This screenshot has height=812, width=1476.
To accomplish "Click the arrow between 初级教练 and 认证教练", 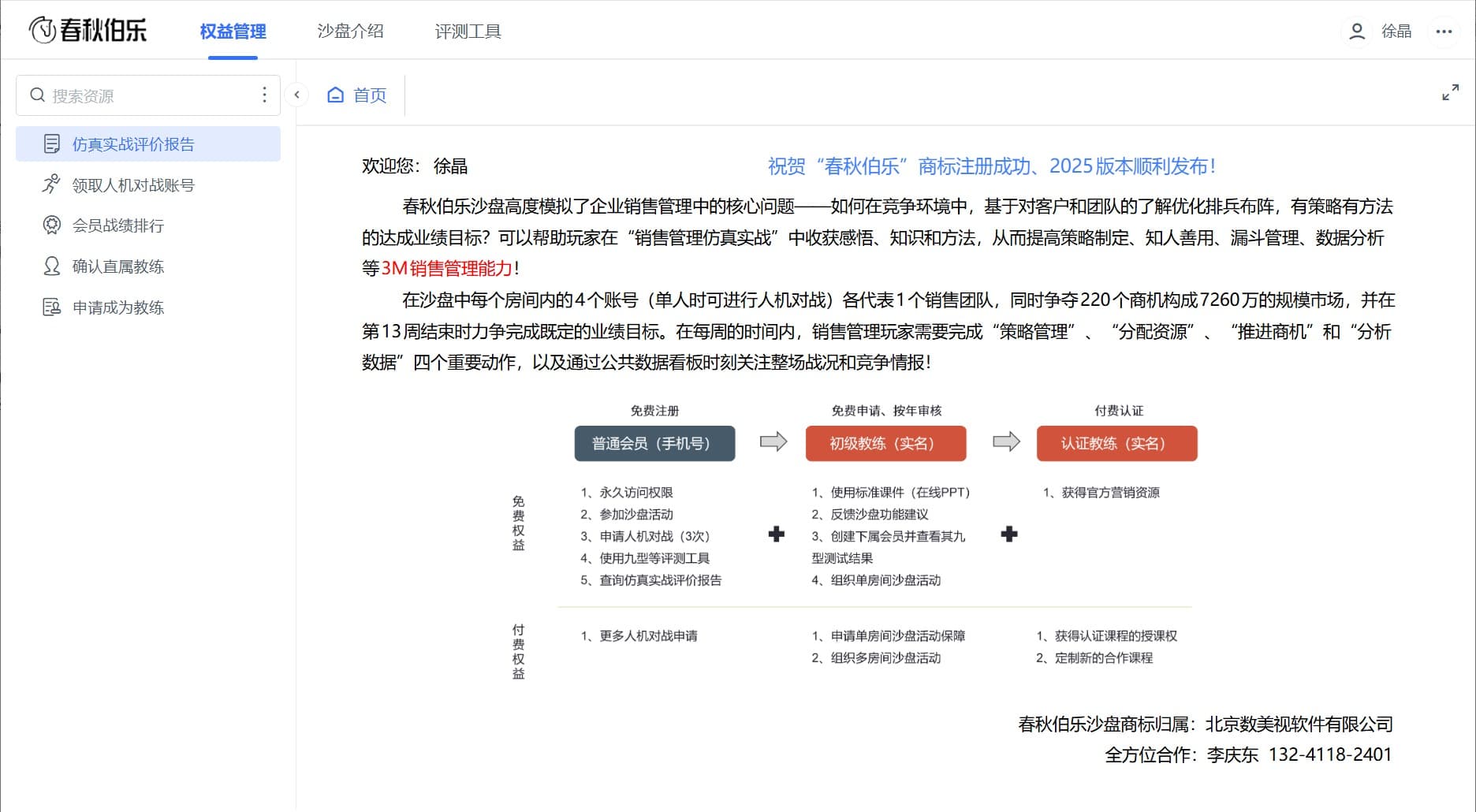I will pos(1006,441).
